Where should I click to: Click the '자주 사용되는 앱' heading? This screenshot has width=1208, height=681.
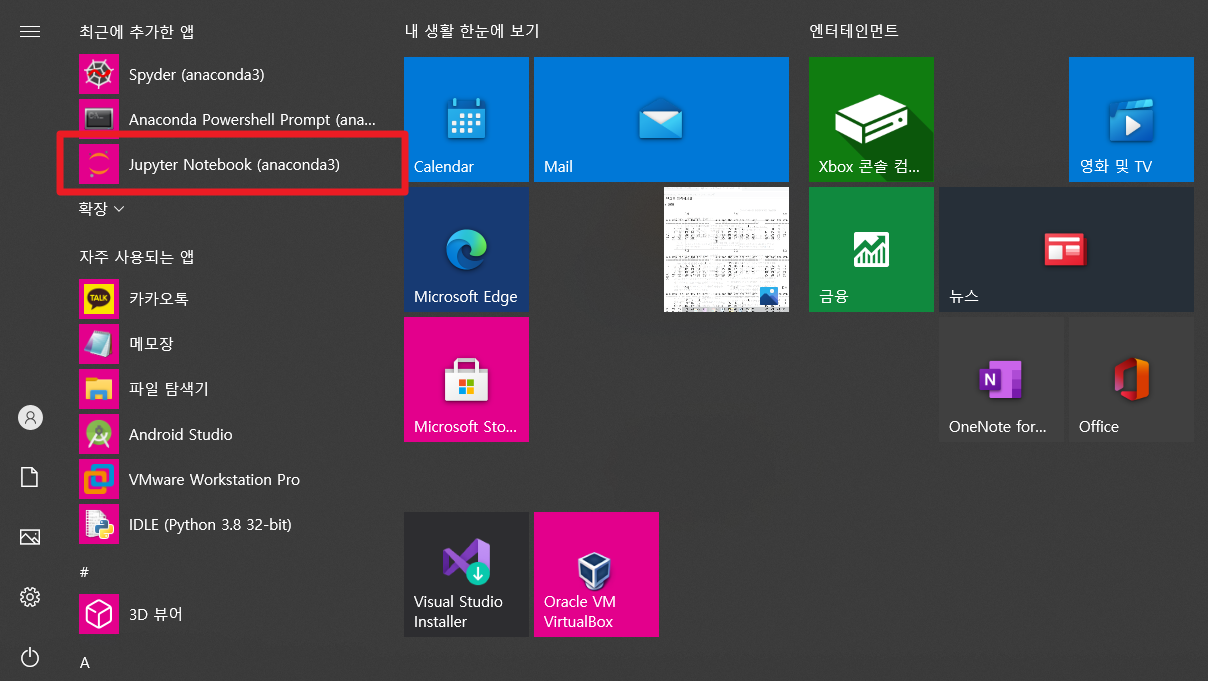(x=137, y=256)
